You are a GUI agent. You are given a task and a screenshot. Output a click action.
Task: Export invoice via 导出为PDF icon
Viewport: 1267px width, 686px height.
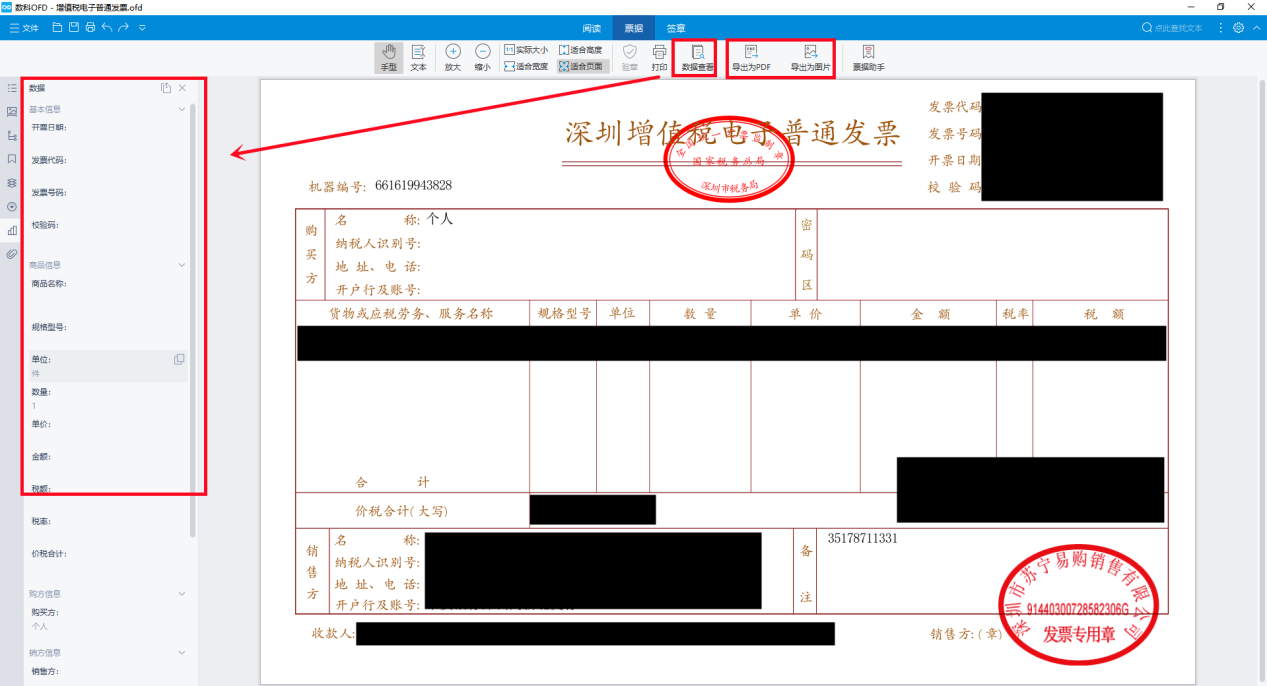[x=752, y=57]
